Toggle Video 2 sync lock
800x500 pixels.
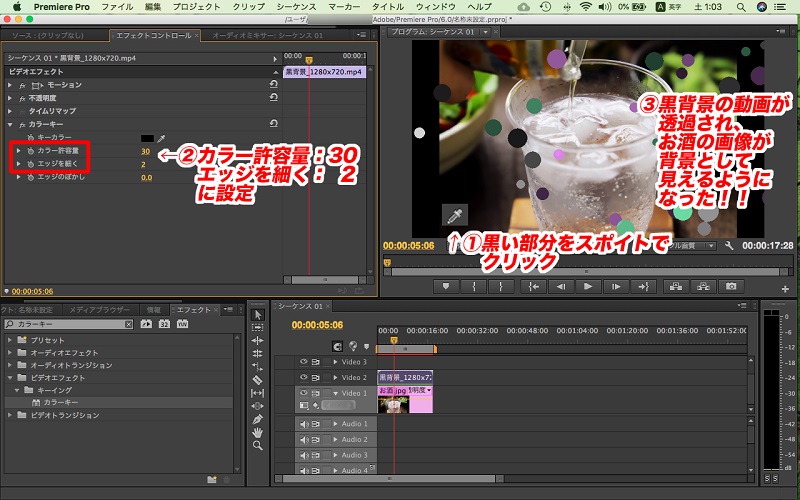click(315, 377)
